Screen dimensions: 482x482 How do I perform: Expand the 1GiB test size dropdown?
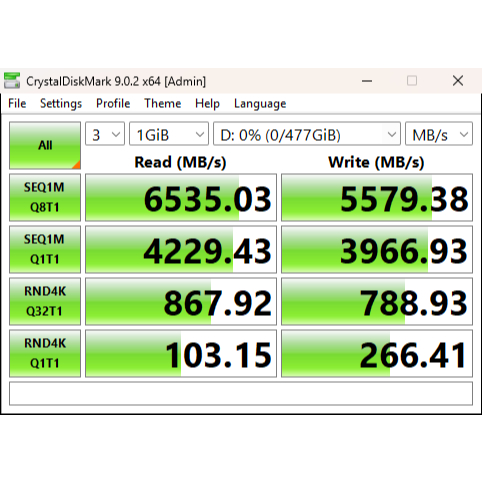(169, 134)
